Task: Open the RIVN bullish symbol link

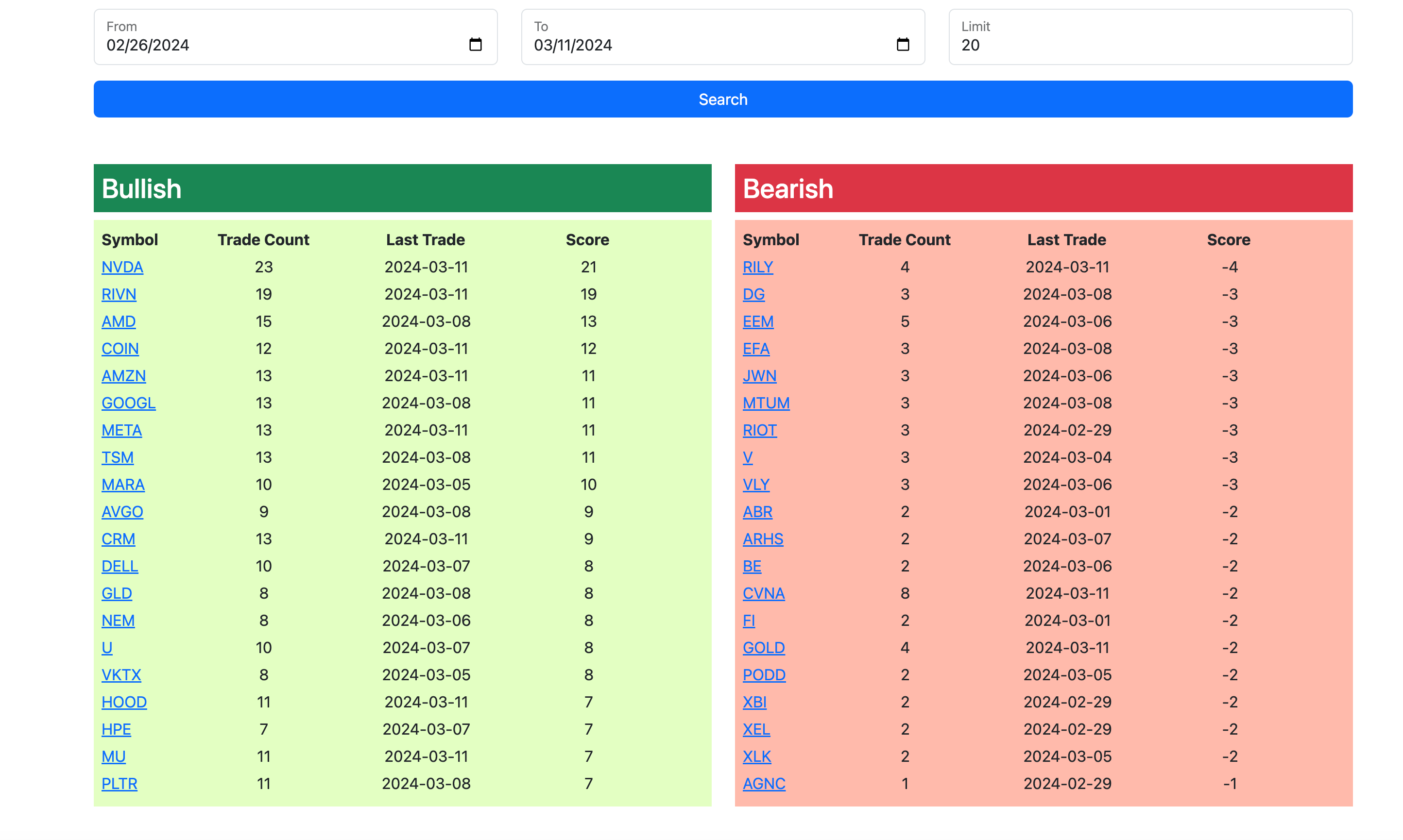Action: point(119,294)
